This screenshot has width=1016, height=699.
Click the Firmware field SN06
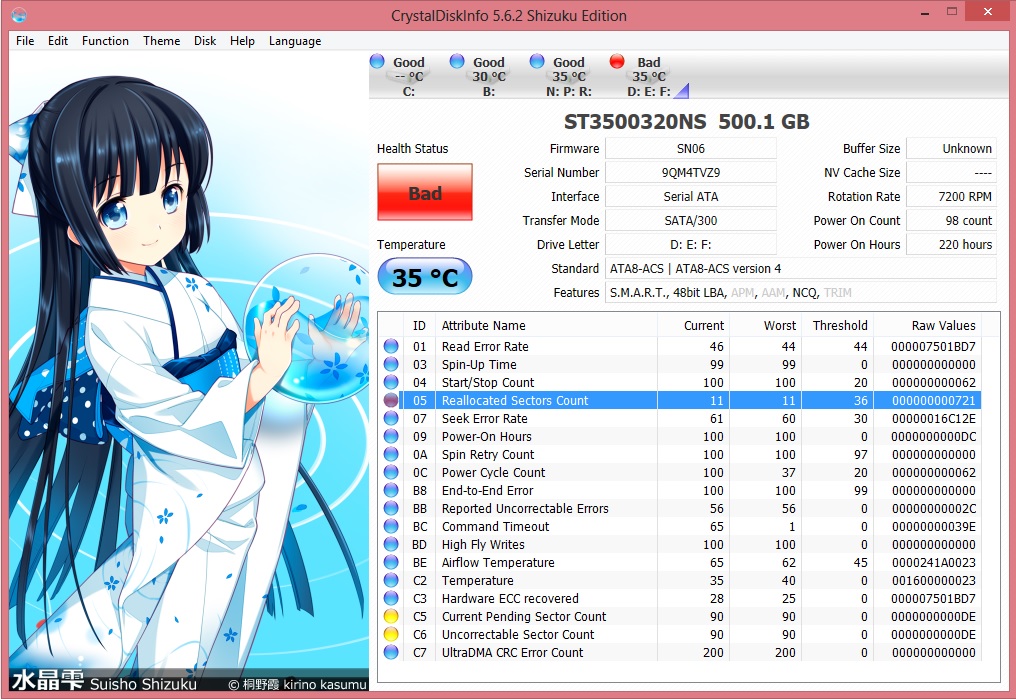click(x=691, y=148)
